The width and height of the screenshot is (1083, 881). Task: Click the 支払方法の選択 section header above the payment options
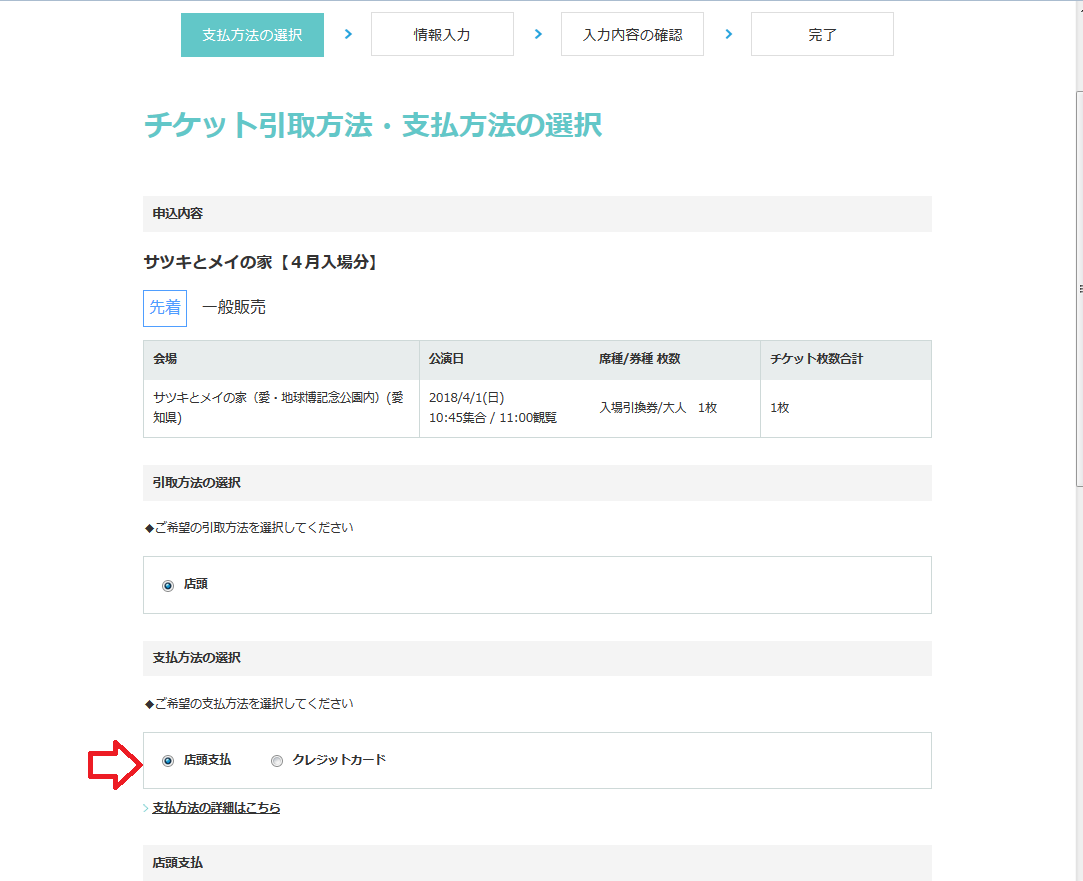(x=537, y=658)
